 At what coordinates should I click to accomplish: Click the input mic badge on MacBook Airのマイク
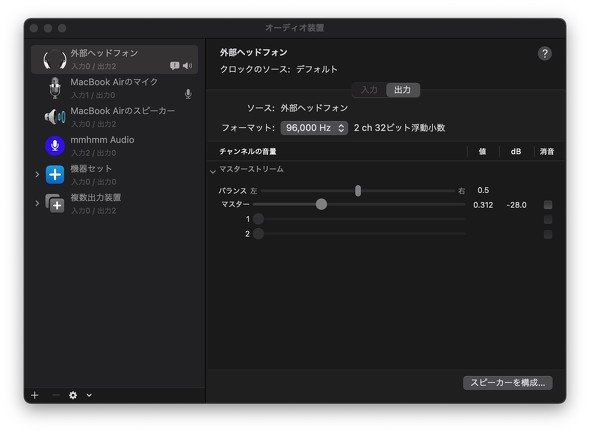coord(188,94)
